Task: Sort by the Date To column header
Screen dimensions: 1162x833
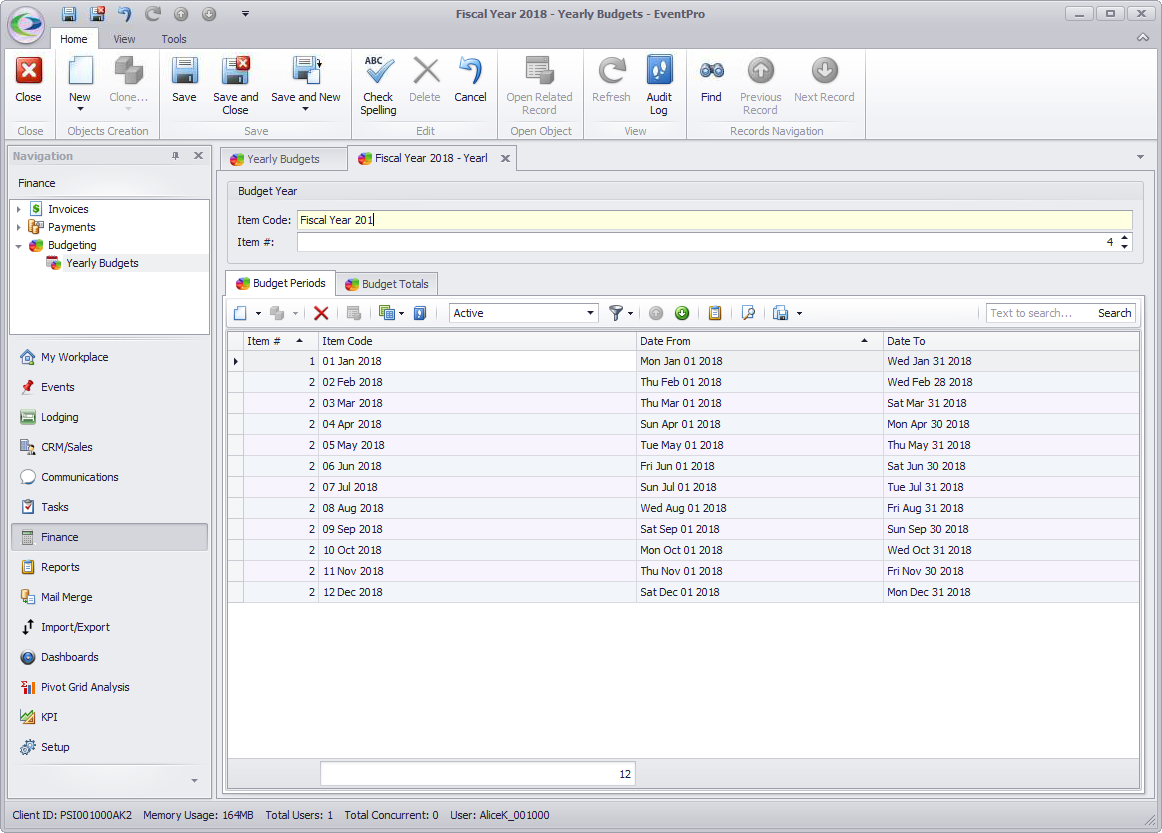Action: point(1010,341)
